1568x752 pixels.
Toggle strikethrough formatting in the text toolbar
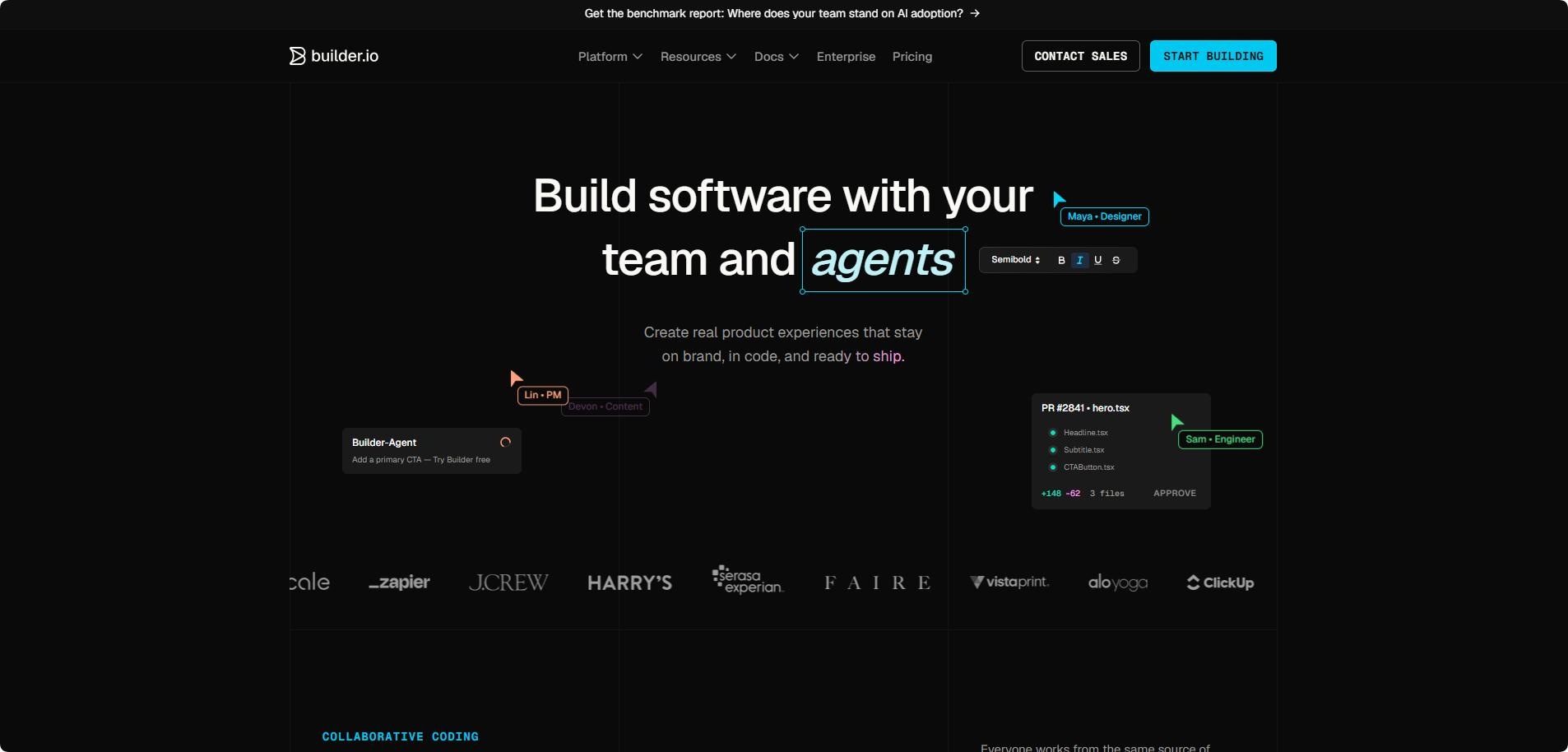click(1116, 260)
